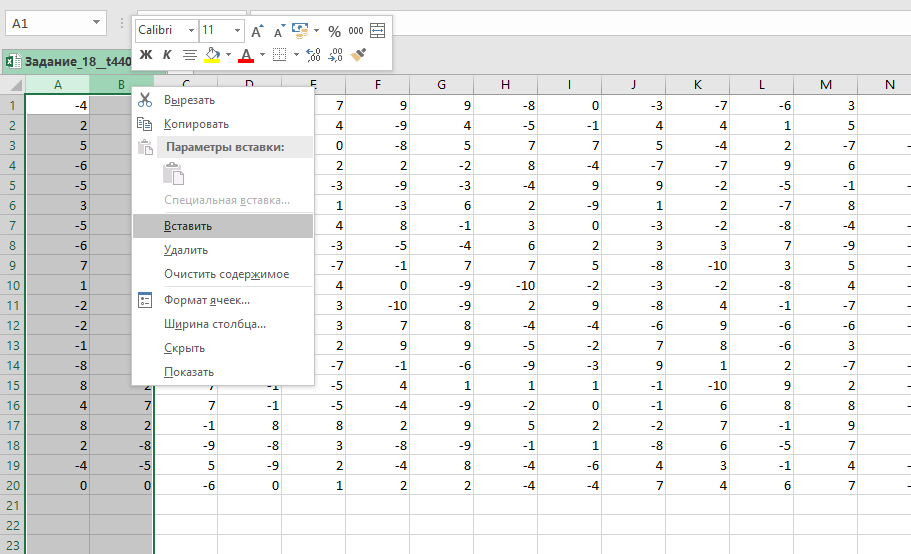This screenshot has width=911, height=554.
Task: Click the increase decimal places icon
Action: coord(313,55)
